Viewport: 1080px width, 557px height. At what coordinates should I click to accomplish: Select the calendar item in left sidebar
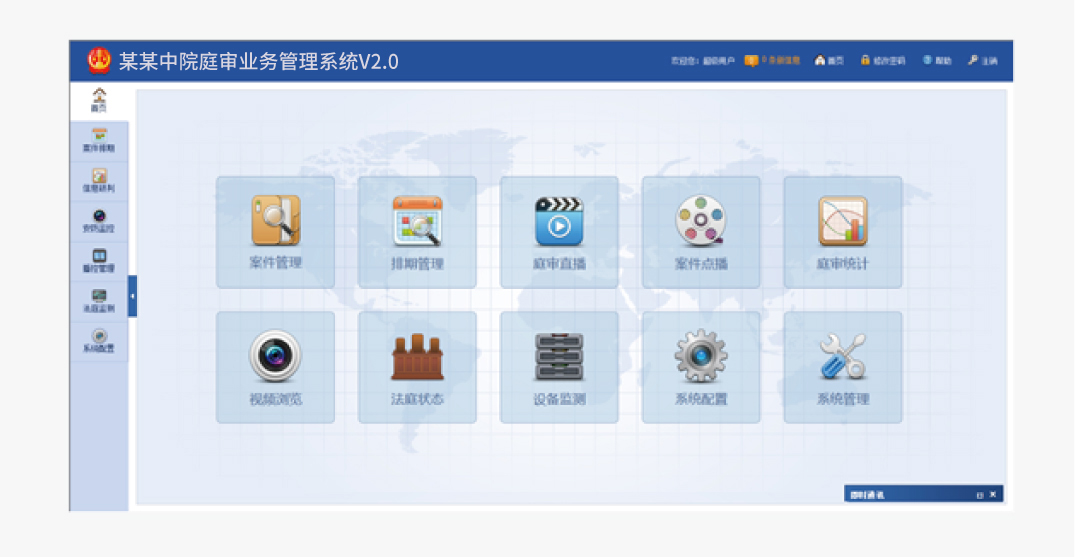click(99, 141)
